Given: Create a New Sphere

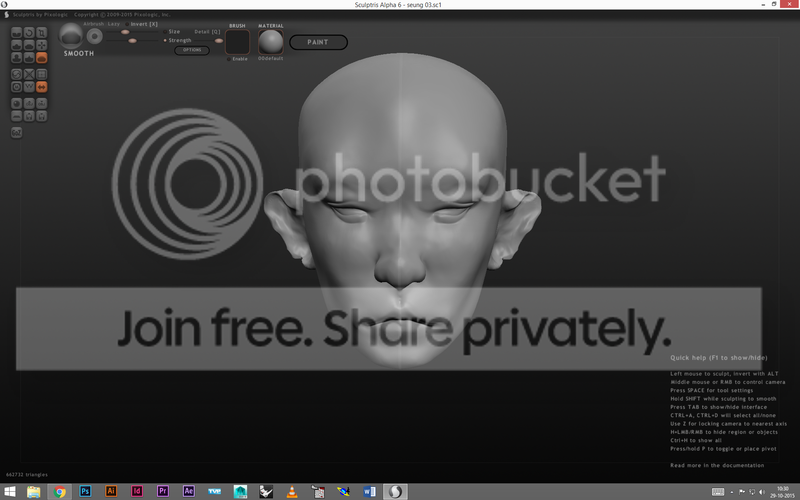Looking at the screenshot, I should (16, 104).
